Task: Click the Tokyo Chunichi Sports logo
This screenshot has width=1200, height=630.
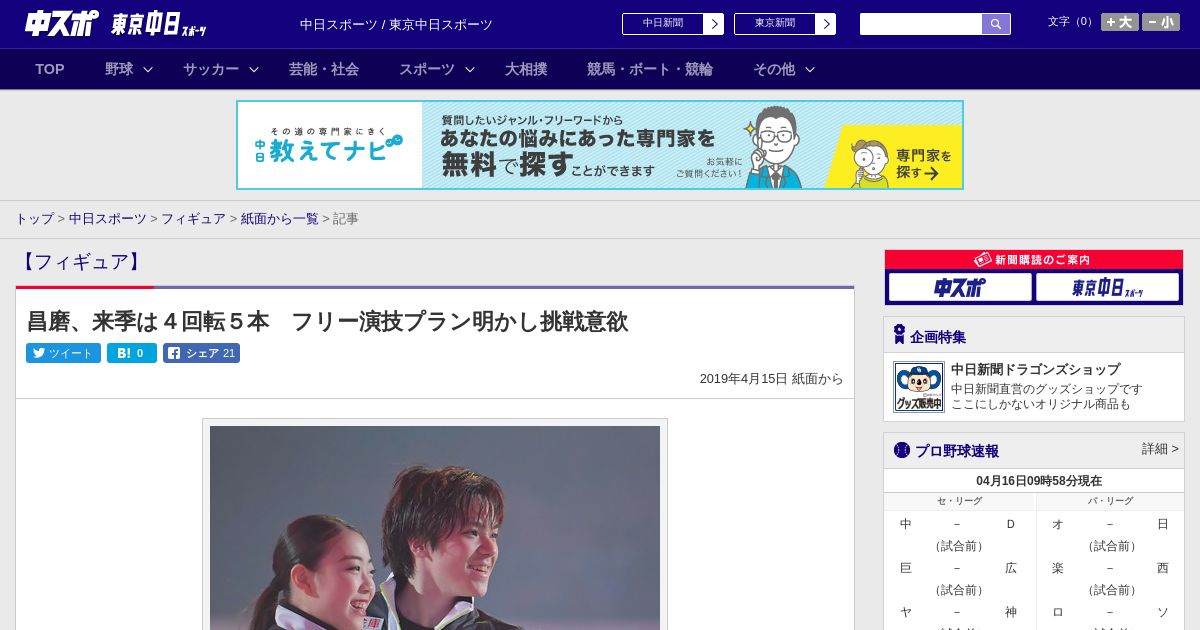Action: [x=158, y=24]
